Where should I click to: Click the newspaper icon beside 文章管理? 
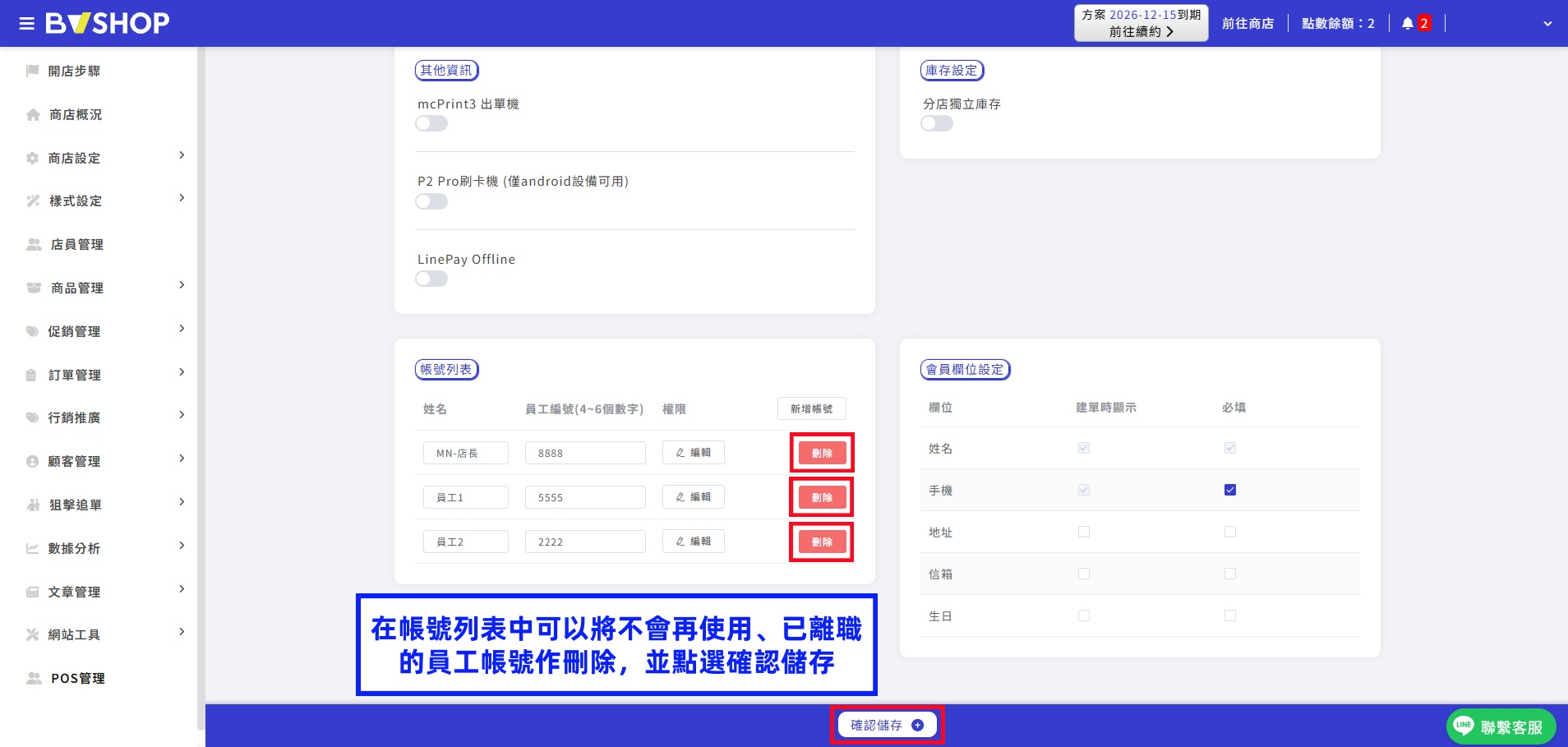[x=33, y=592]
